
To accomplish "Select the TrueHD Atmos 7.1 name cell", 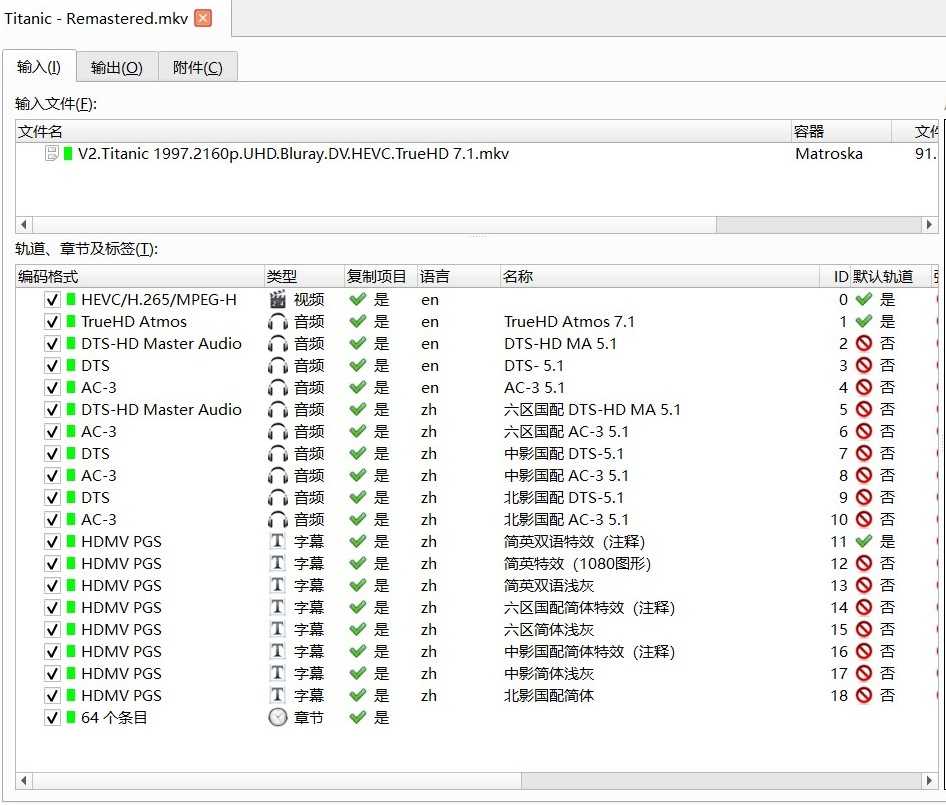I will [569, 322].
